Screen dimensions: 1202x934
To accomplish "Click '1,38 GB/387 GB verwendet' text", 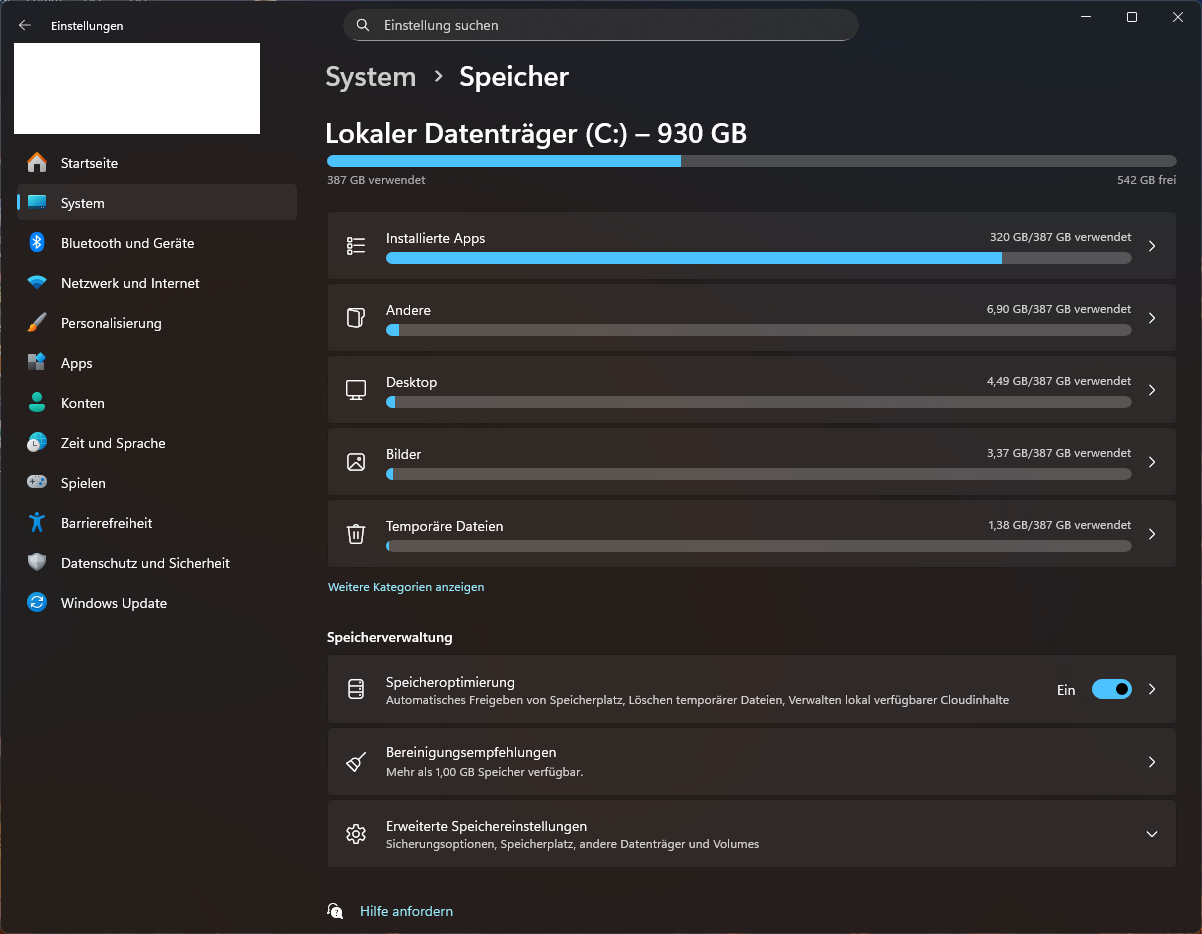I will 1059,525.
